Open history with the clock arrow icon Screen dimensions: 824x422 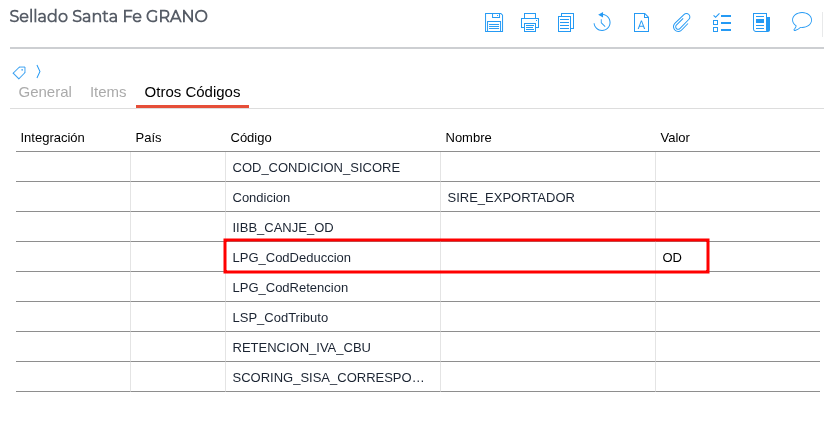click(602, 22)
